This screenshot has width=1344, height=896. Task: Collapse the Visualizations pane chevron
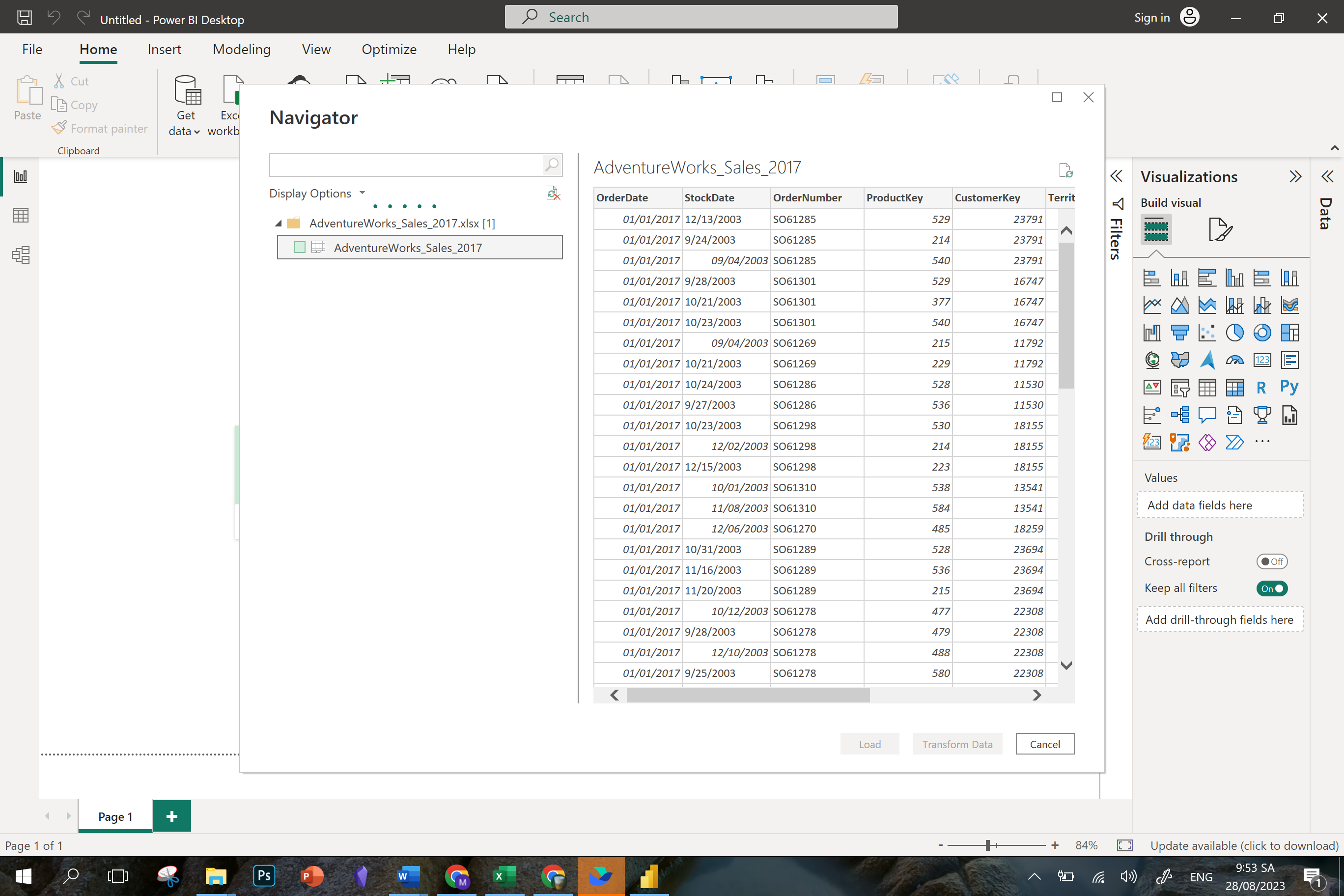pos(1295,176)
